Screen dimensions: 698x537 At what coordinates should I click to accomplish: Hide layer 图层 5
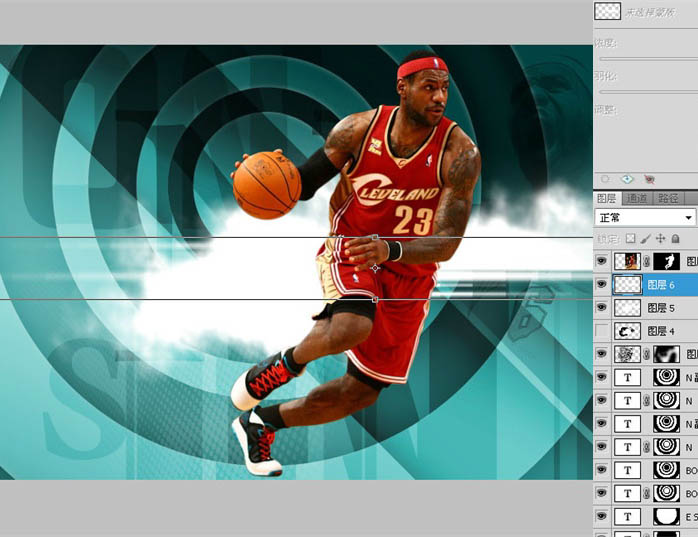pos(601,307)
